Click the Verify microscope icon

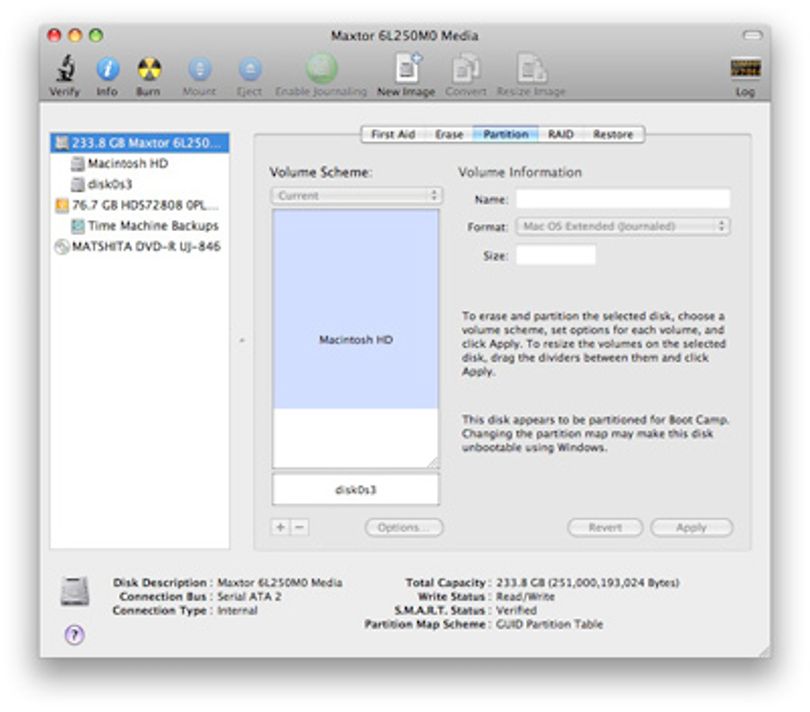coord(66,69)
